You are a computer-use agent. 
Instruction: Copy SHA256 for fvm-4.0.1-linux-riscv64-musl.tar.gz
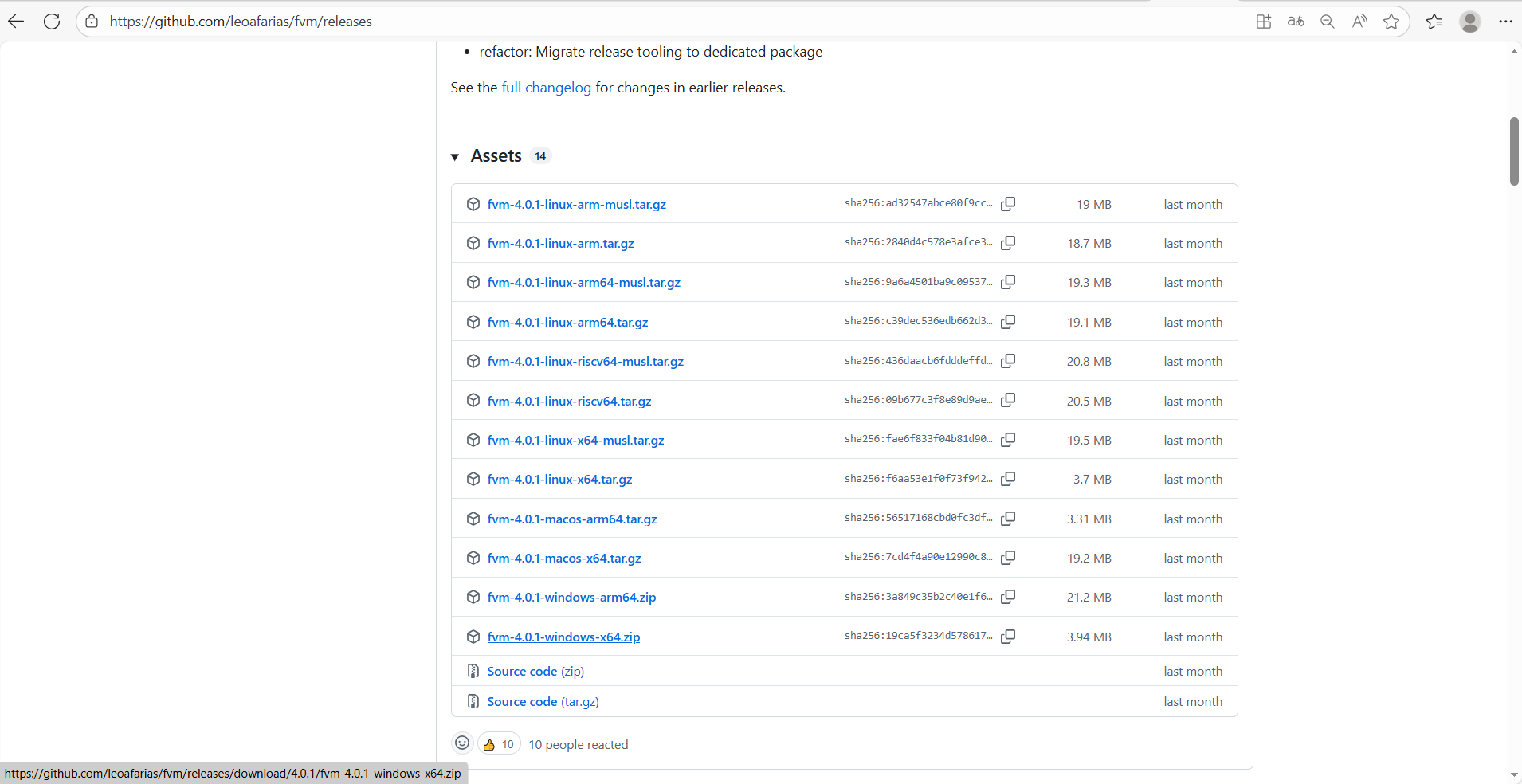coord(1008,361)
